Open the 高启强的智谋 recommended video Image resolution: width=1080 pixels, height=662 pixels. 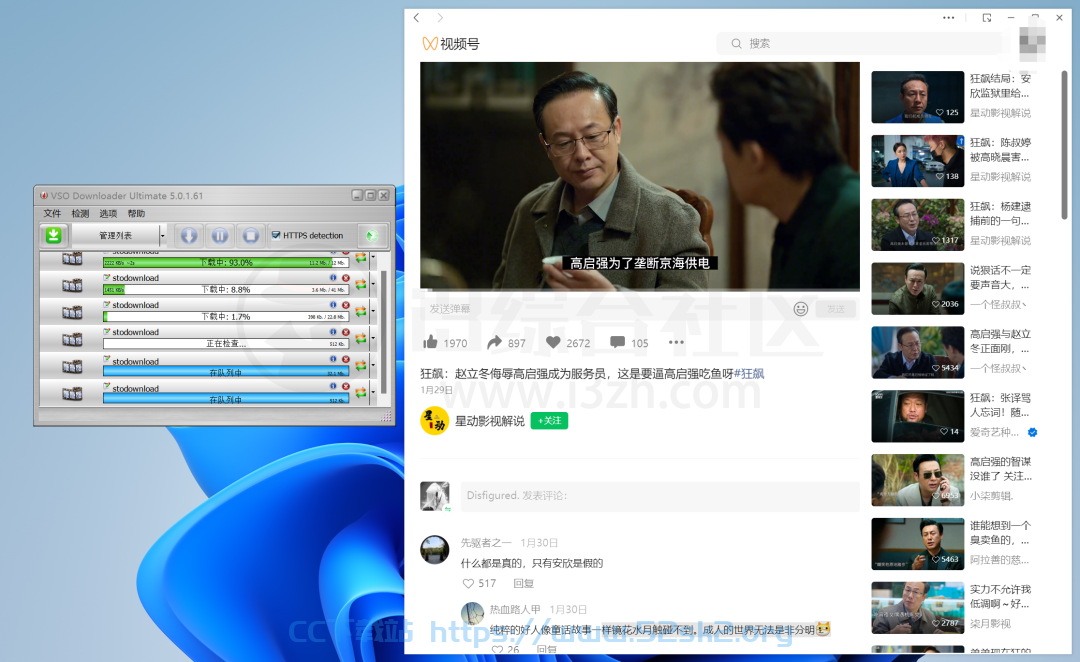pos(917,480)
